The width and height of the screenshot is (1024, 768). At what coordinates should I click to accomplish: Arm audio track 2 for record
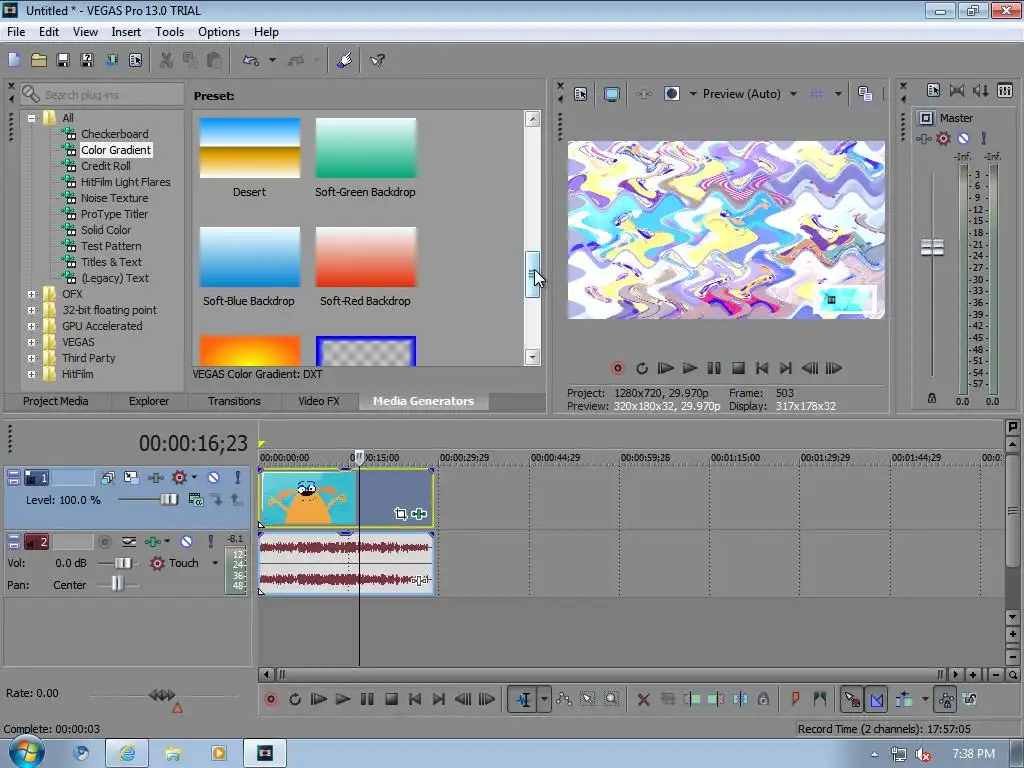104,541
